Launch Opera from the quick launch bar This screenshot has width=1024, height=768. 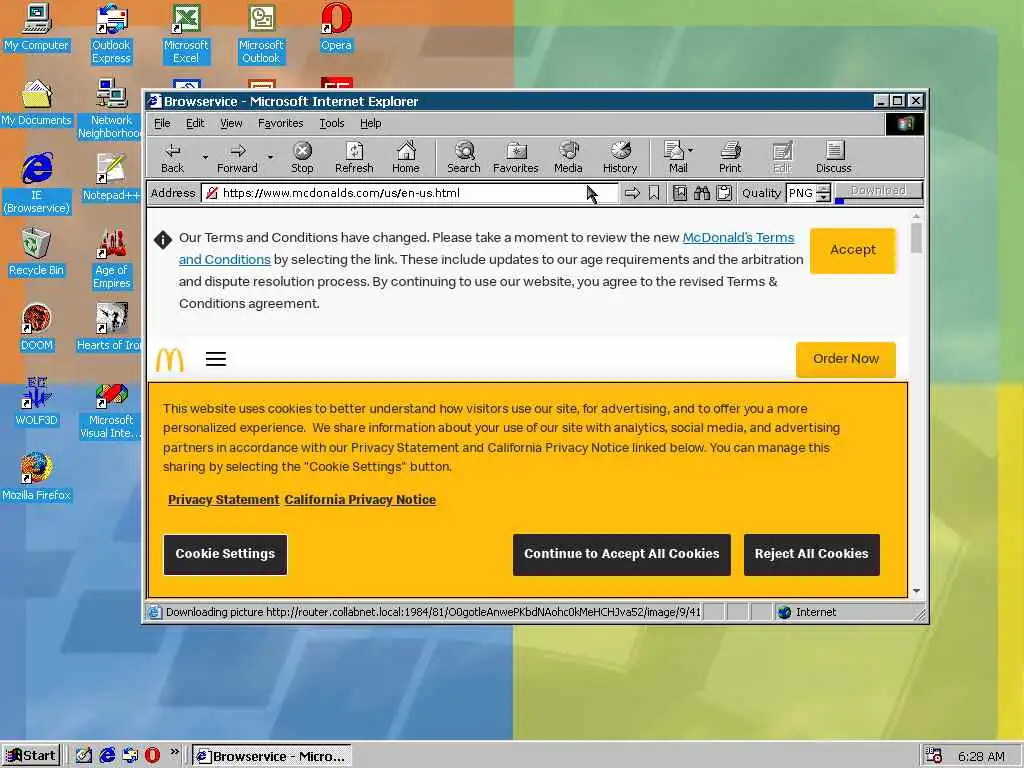pos(152,756)
